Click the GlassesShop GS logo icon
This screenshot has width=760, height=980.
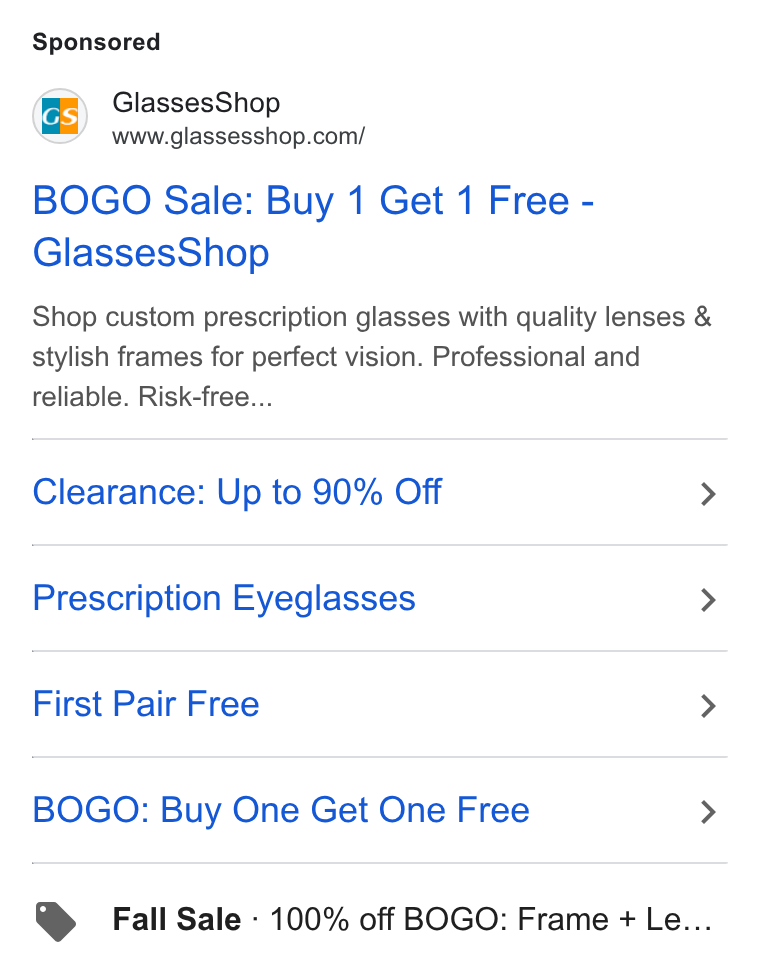click(x=60, y=116)
